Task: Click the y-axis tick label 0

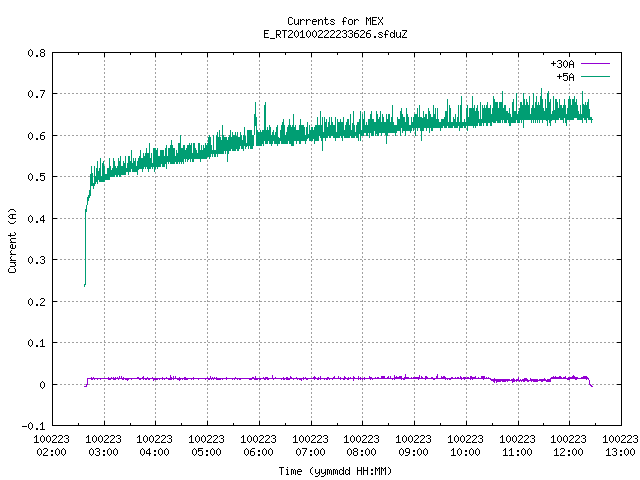Action: (42, 384)
